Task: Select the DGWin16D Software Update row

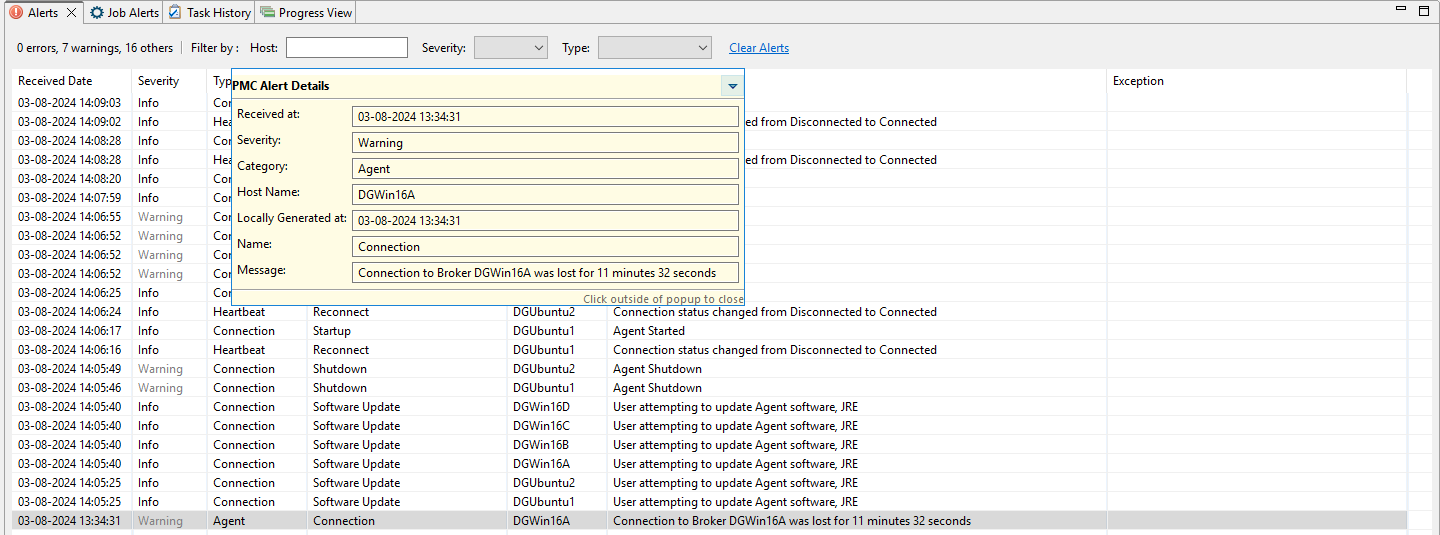Action: (648, 407)
